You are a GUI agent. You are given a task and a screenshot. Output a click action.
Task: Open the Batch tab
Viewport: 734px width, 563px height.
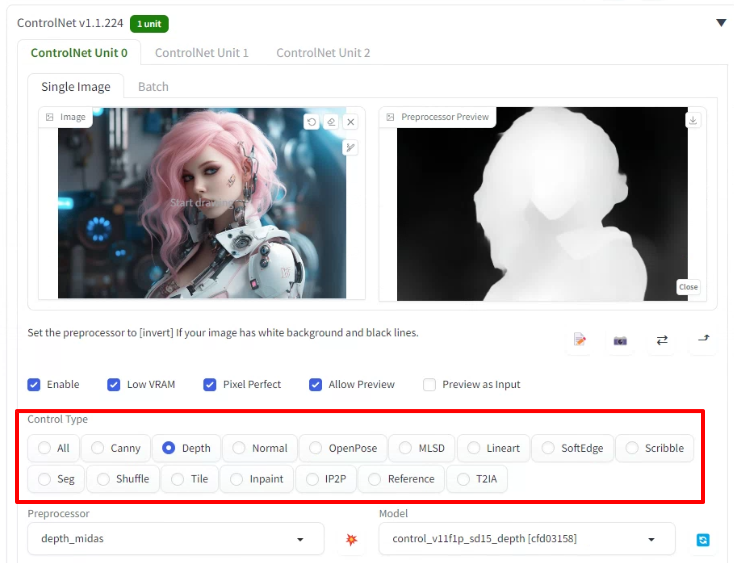153,87
